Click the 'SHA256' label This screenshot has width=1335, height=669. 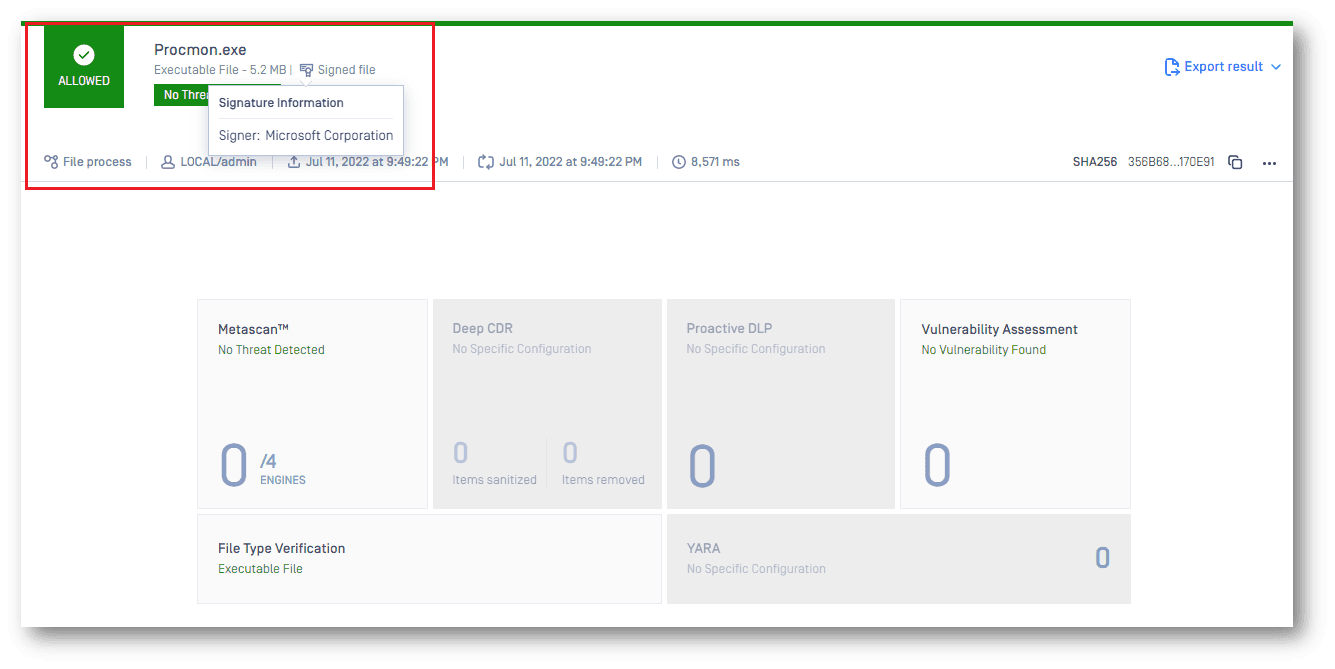(x=1095, y=162)
